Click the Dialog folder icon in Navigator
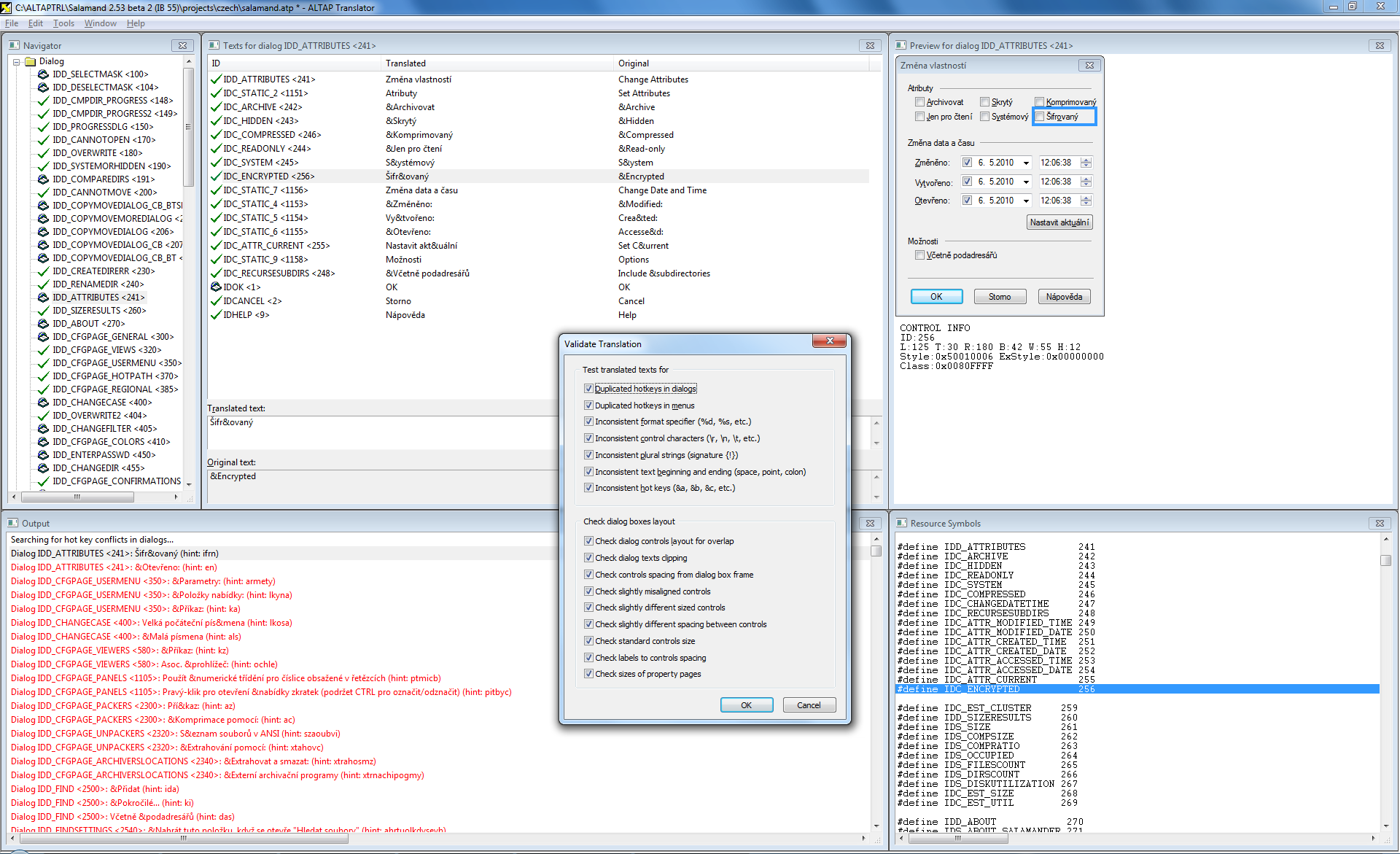The image size is (1400, 854). click(x=31, y=61)
